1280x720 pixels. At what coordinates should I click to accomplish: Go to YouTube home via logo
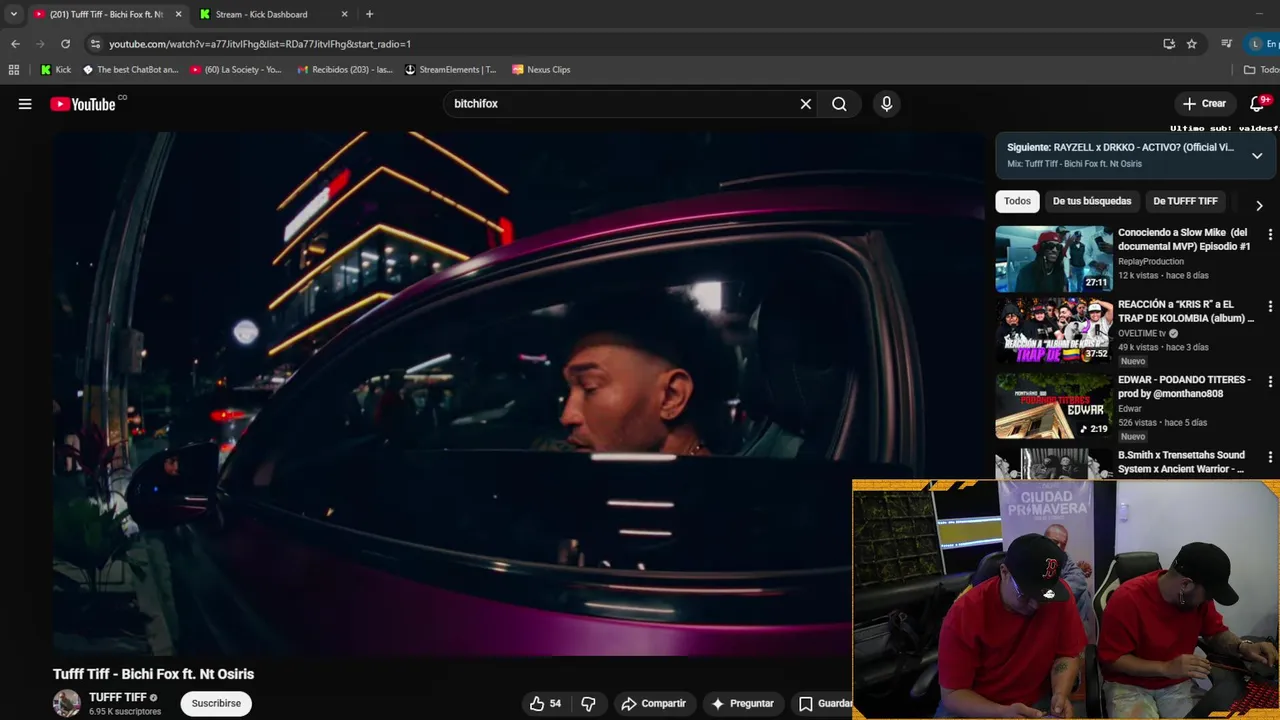(x=83, y=104)
